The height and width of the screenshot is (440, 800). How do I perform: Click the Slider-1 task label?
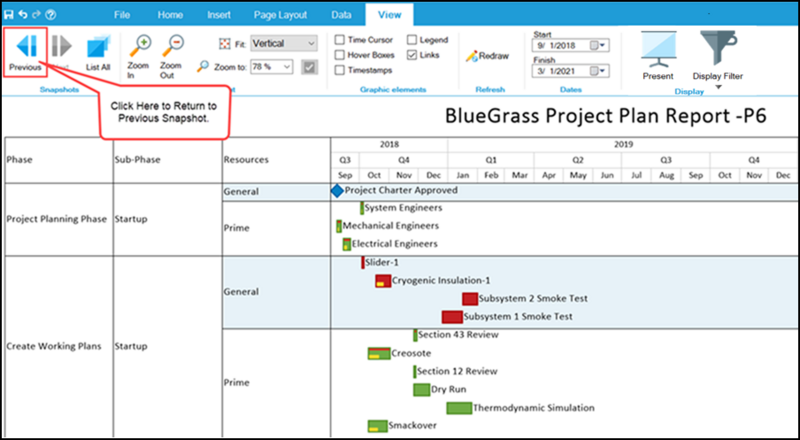coord(382,262)
